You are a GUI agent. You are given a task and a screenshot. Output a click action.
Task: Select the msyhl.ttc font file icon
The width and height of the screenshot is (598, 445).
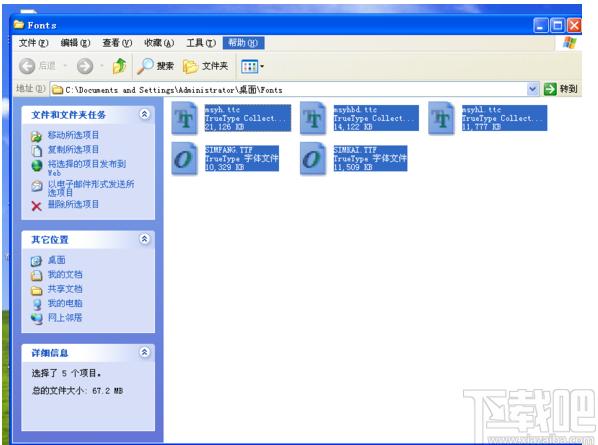[441, 119]
